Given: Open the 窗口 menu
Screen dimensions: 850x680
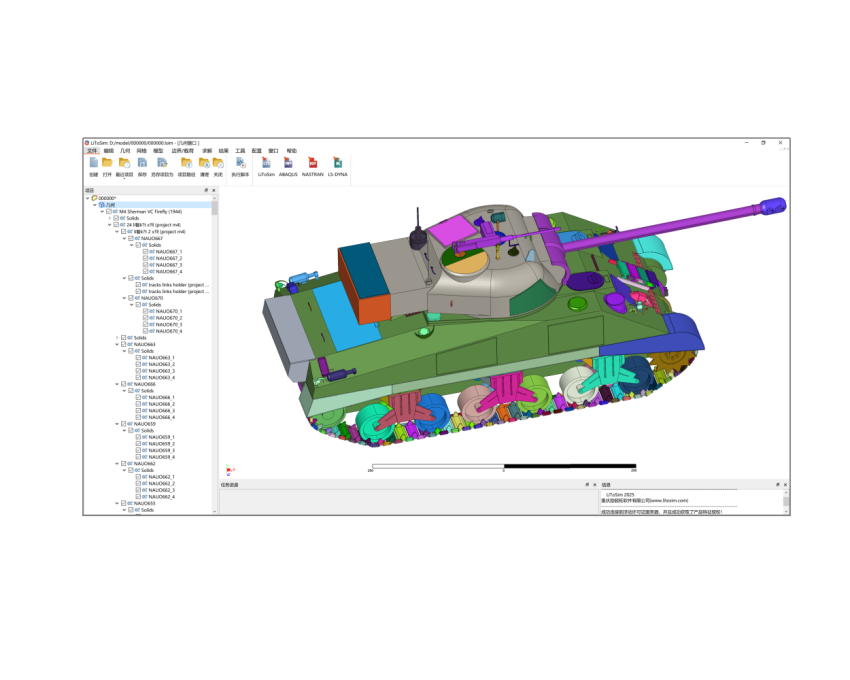Looking at the screenshot, I should [273, 151].
